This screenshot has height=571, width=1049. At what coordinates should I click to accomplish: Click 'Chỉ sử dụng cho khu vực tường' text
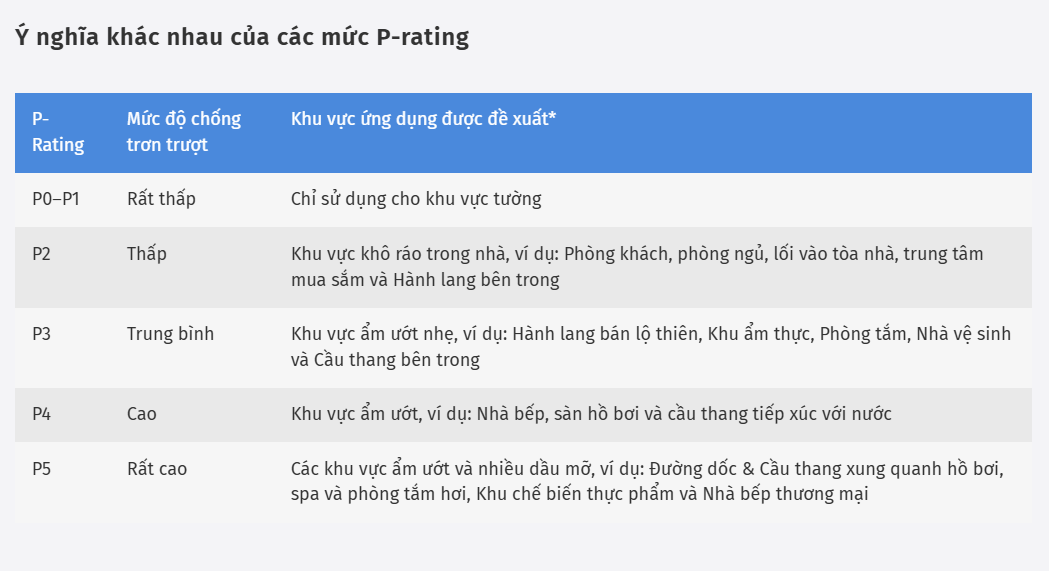[416, 199]
